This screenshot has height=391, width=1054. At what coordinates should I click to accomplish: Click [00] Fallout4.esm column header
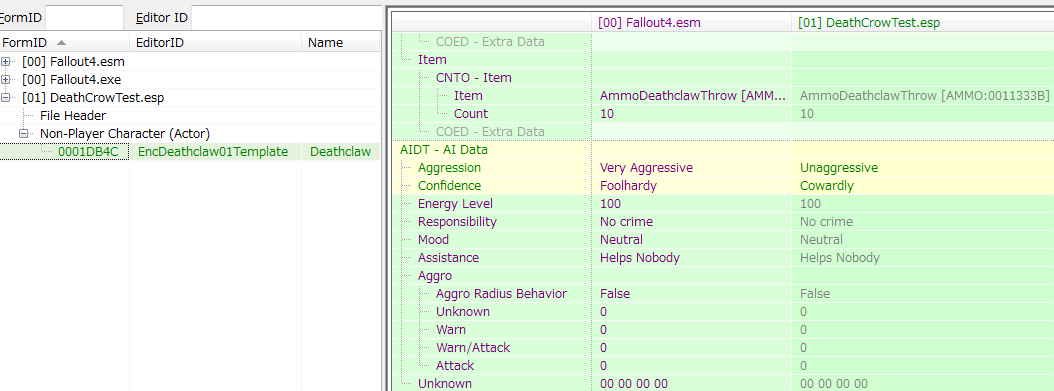click(692, 23)
